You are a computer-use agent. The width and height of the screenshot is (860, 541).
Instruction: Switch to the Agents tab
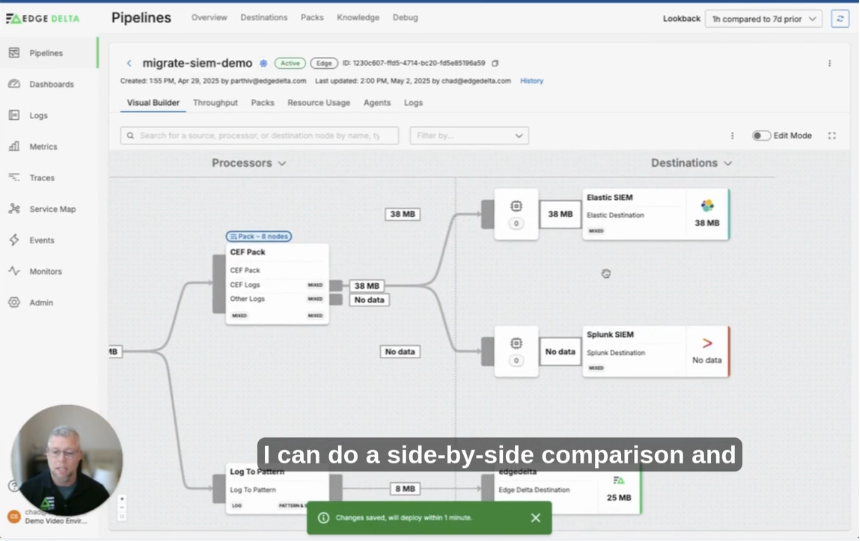click(x=377, y=103)
